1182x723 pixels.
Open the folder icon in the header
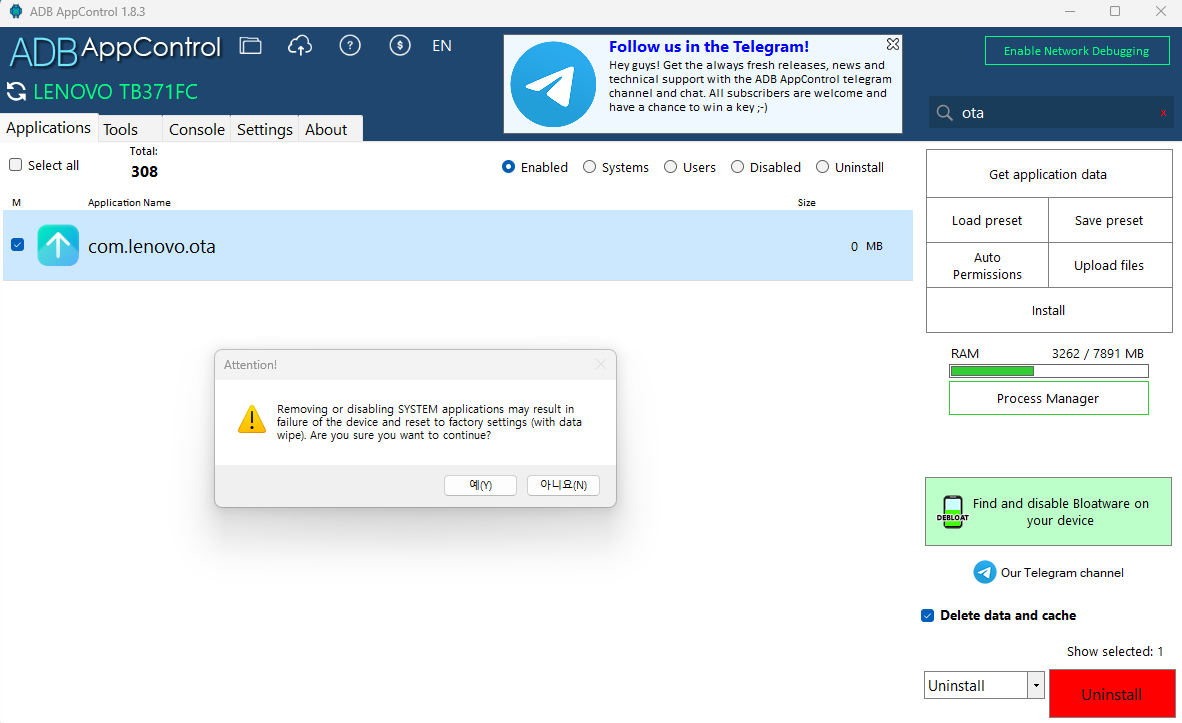click(250, 46)
